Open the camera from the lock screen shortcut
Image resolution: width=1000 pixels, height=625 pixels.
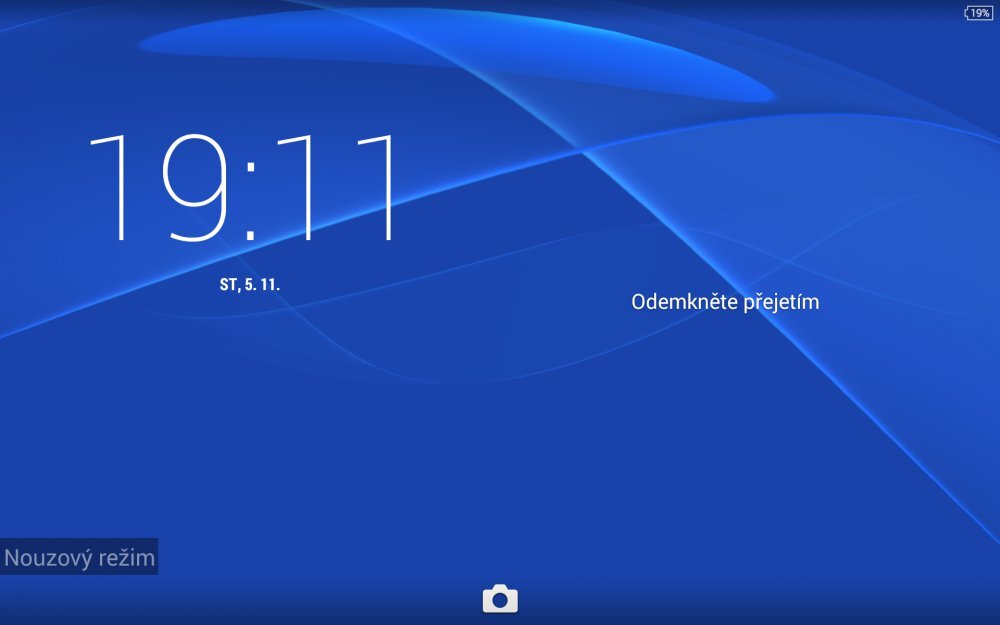point(499,598)
